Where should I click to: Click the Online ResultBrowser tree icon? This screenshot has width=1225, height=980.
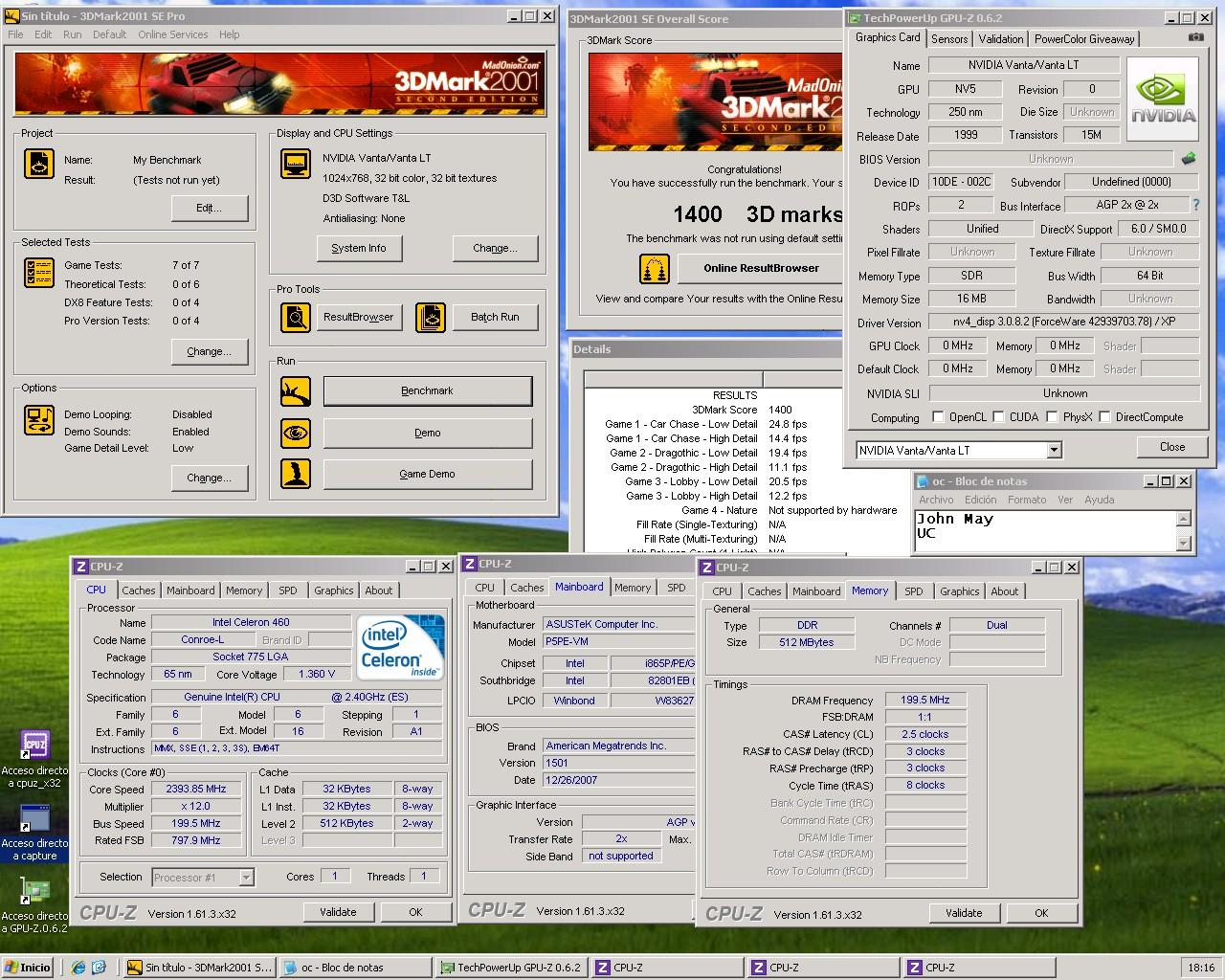click(655, 268)
